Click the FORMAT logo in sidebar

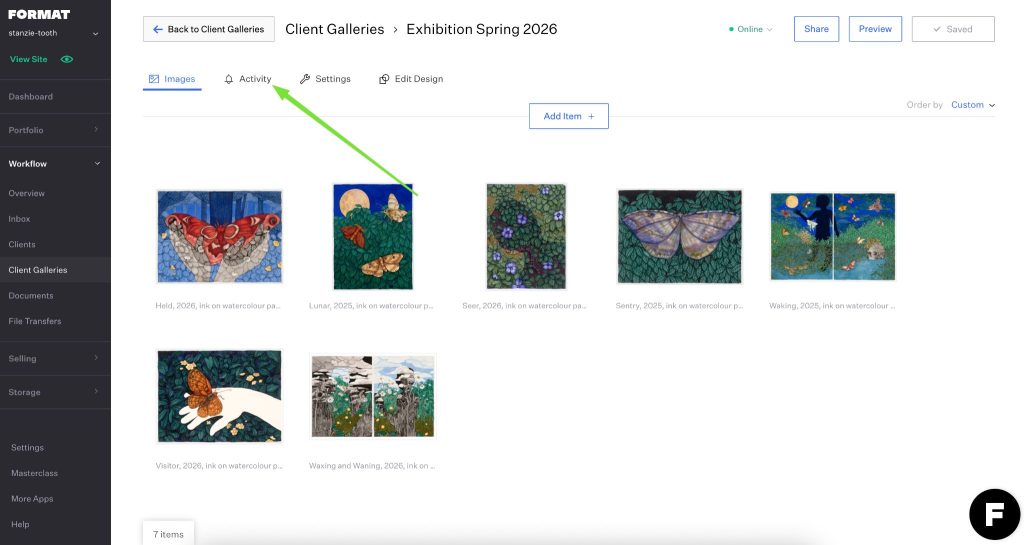(x=39, y=14)
